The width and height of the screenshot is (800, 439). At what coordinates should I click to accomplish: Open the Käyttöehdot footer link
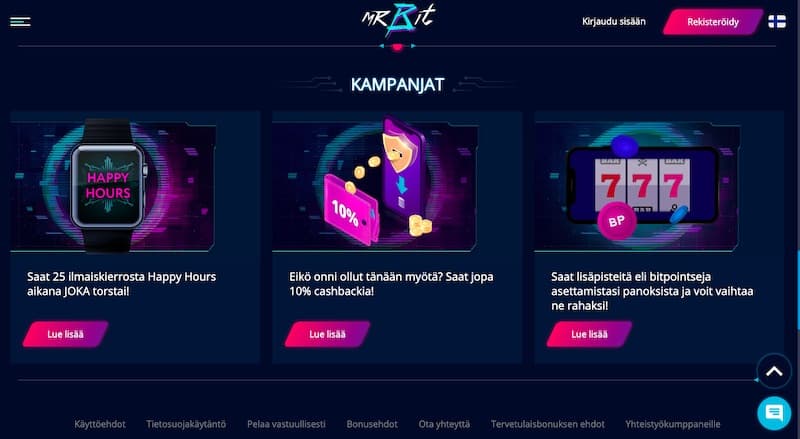100,424
